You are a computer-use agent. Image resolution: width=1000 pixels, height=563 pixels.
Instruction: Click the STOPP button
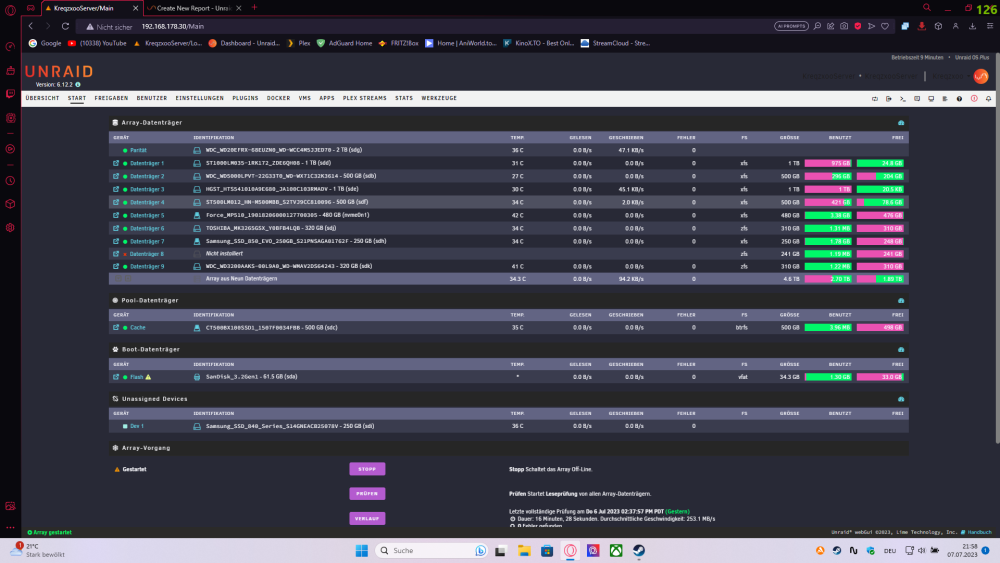click(367, 469)
